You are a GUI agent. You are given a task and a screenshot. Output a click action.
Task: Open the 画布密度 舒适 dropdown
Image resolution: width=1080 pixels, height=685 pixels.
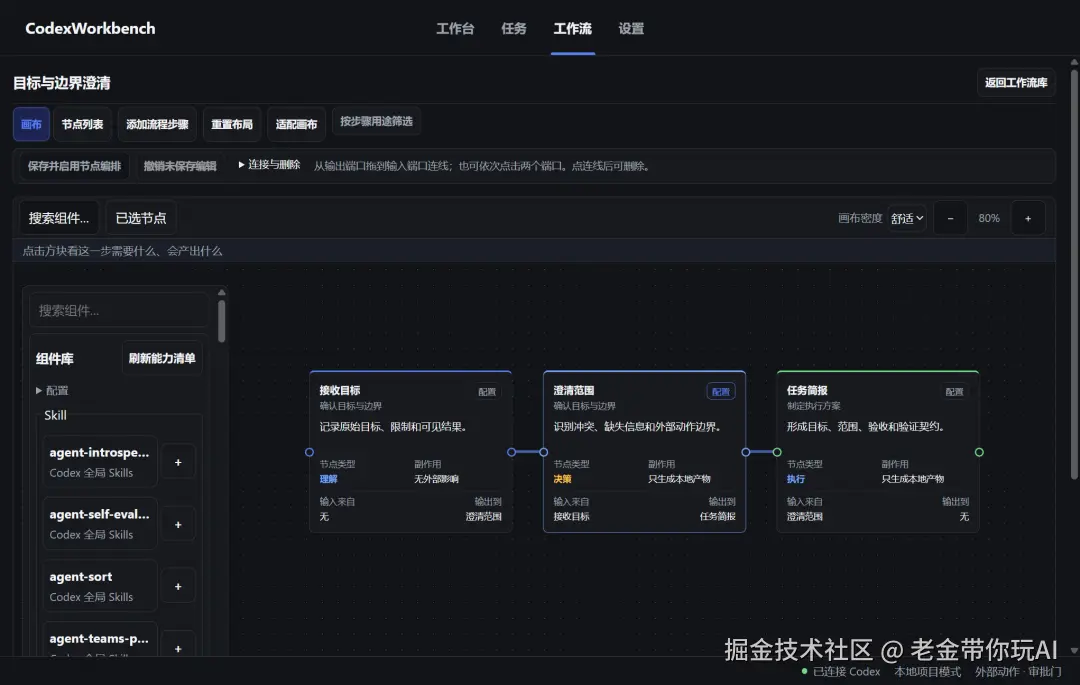coord(906,218)
